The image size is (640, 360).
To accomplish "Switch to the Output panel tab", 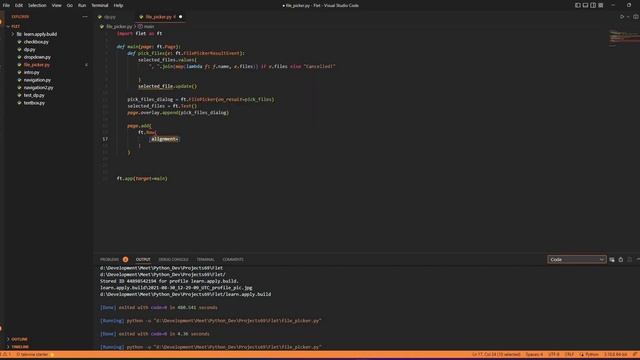I will pyautogui.click(x=143, y=260).
